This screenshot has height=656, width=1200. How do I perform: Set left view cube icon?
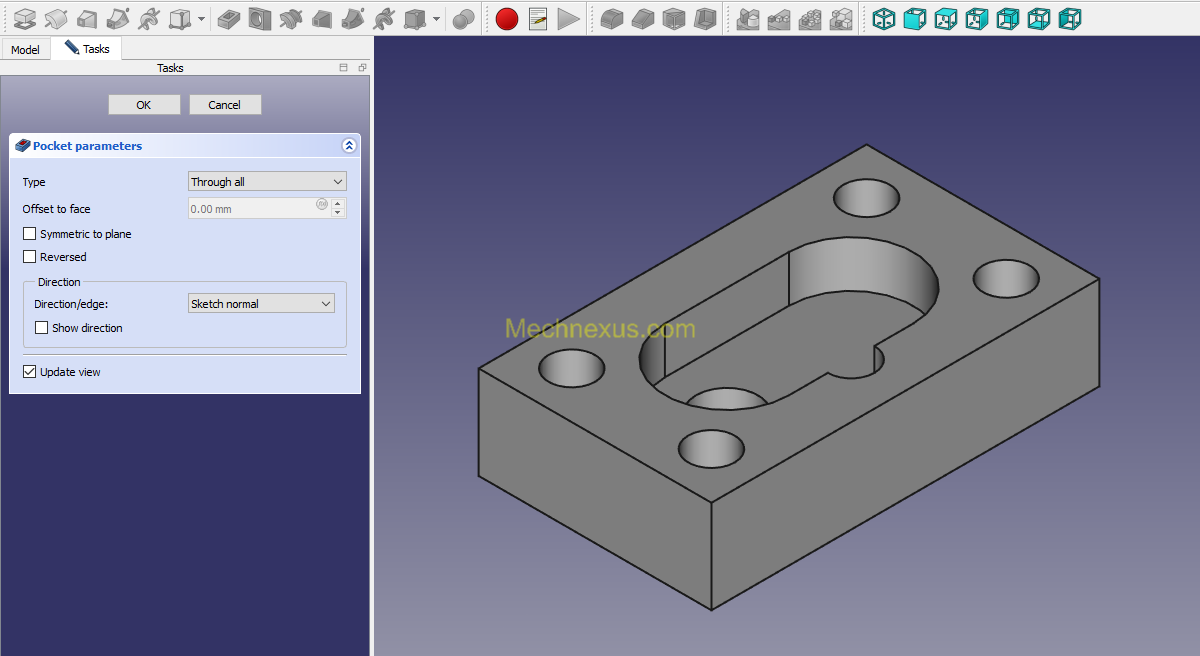tap(1070, 18)
